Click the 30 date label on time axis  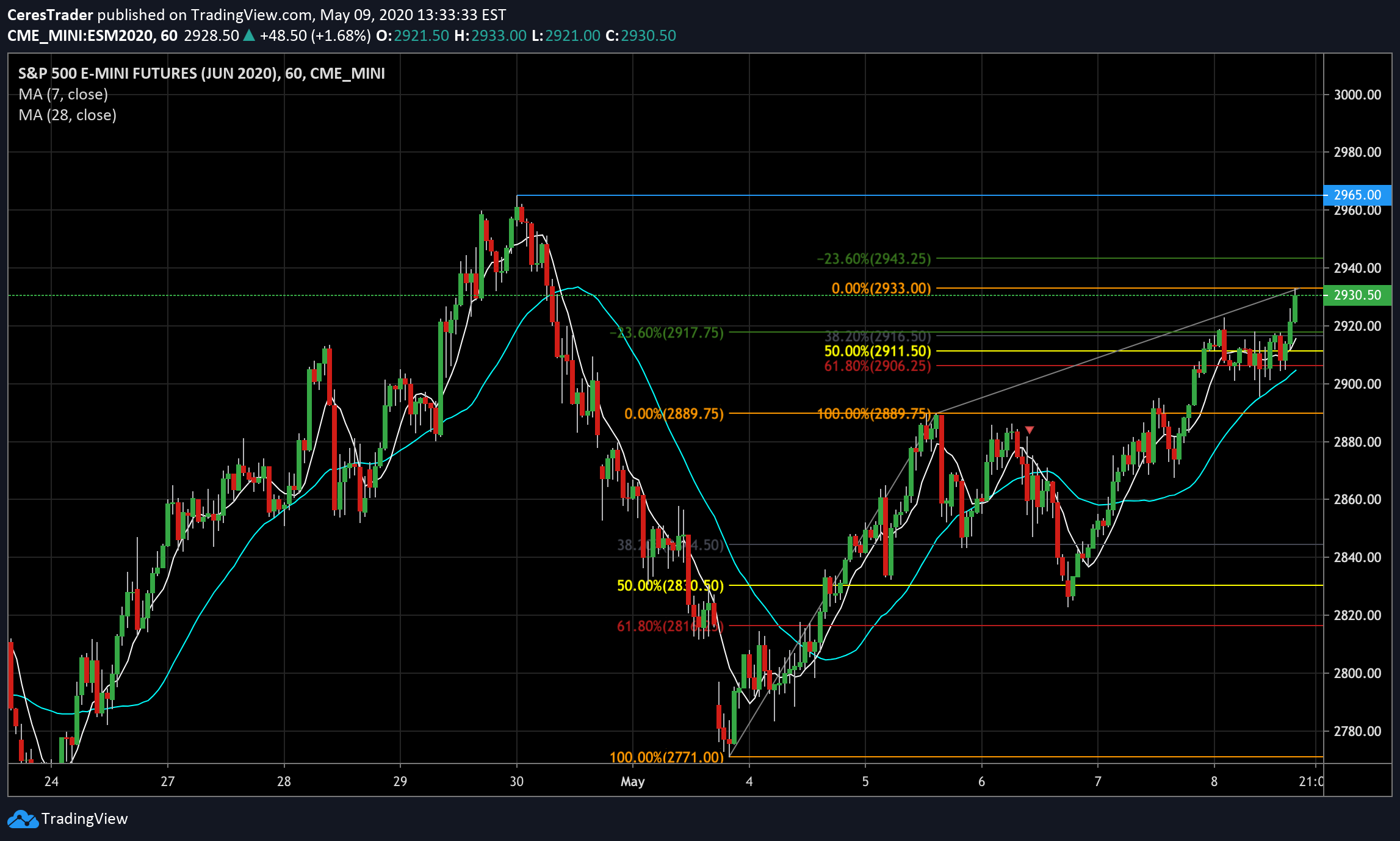(516, 782)
